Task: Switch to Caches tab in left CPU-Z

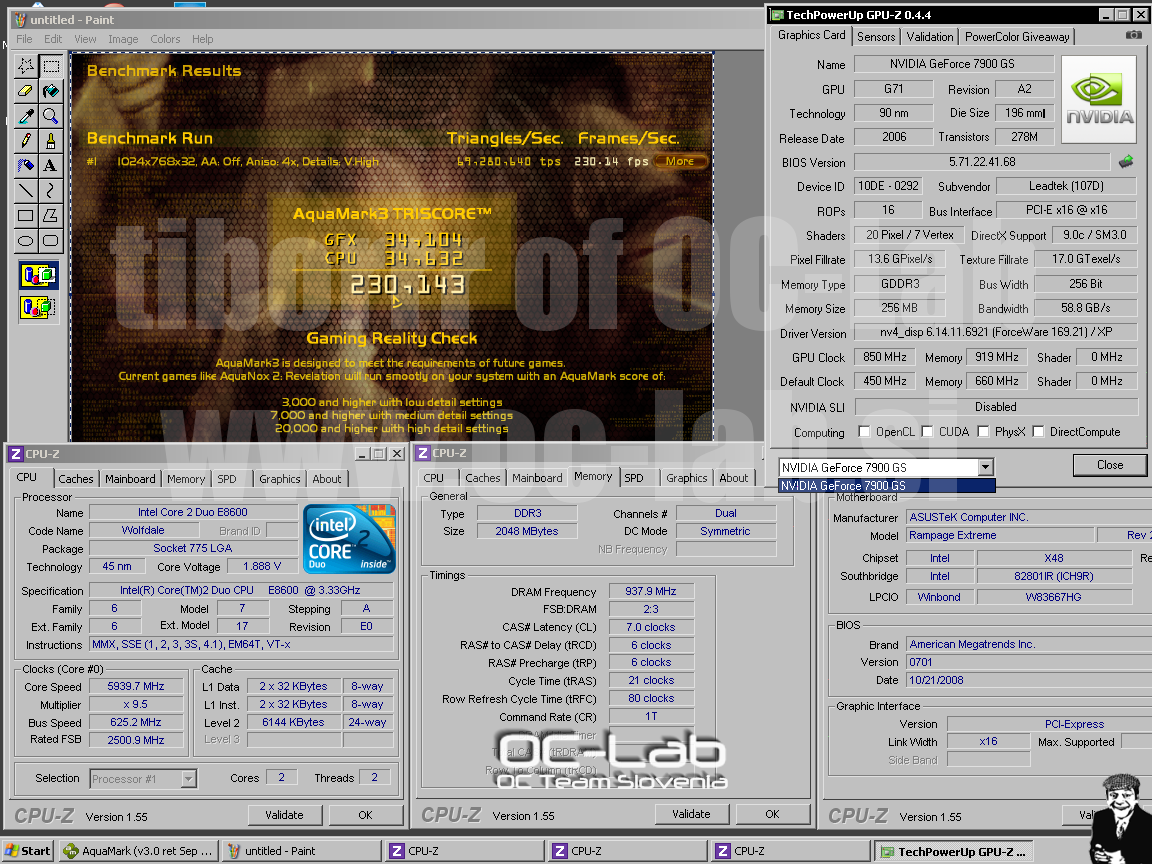Action: tap(76, 479)
